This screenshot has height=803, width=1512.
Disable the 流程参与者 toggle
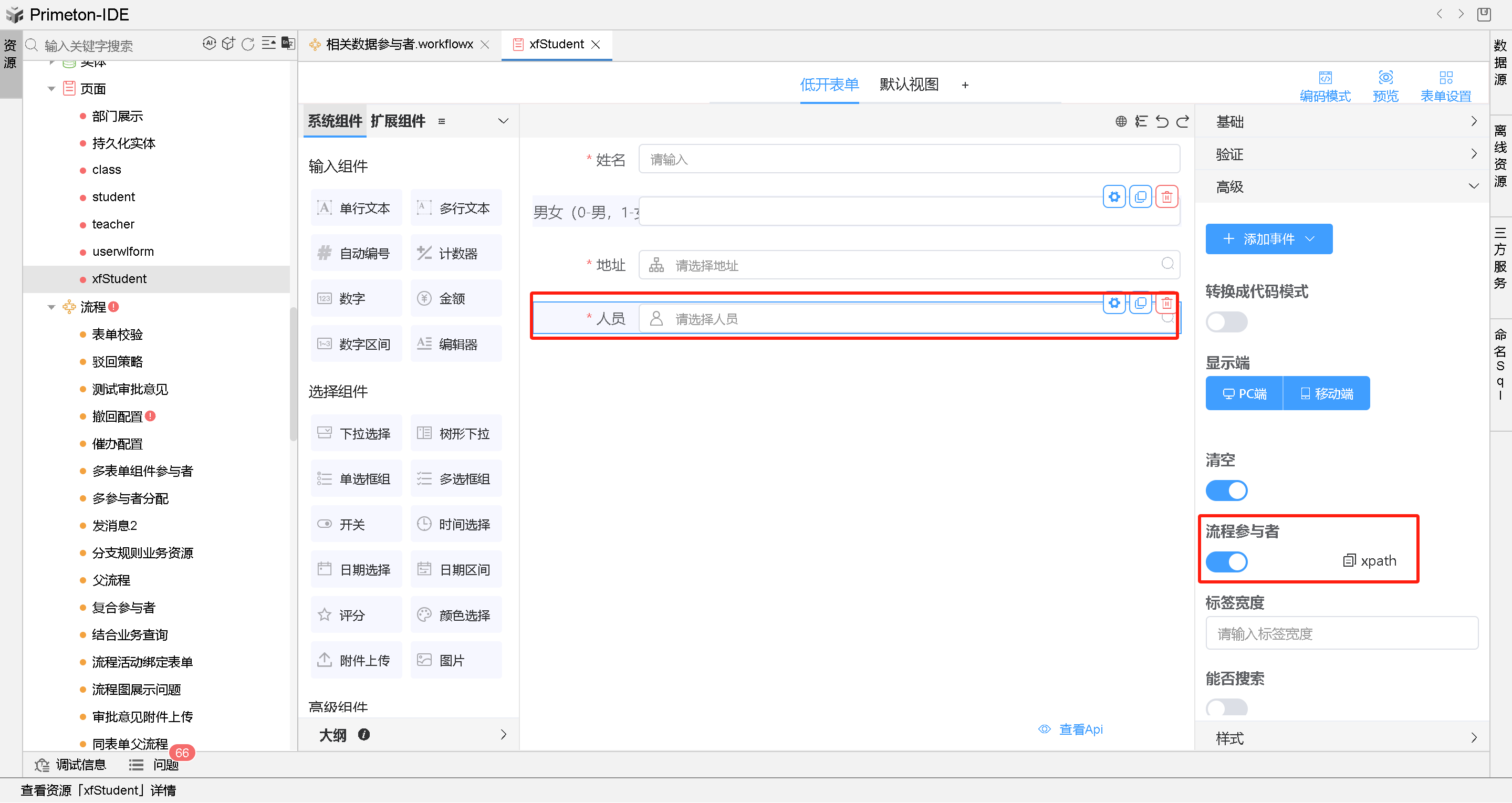(1227, 561)
